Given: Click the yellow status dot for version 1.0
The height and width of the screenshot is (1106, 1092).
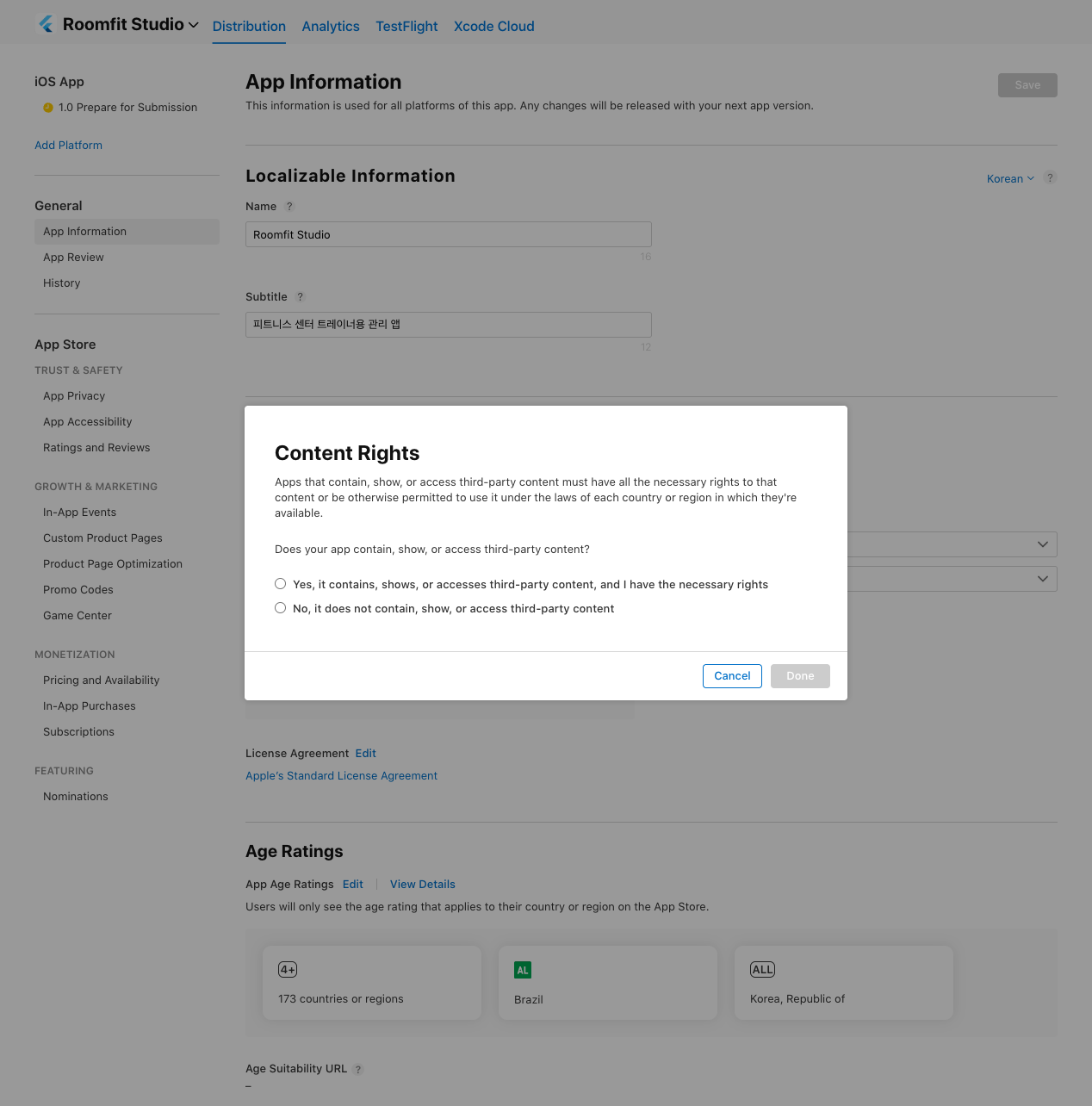Looking at the screenshot, I should tap(48, 108).
